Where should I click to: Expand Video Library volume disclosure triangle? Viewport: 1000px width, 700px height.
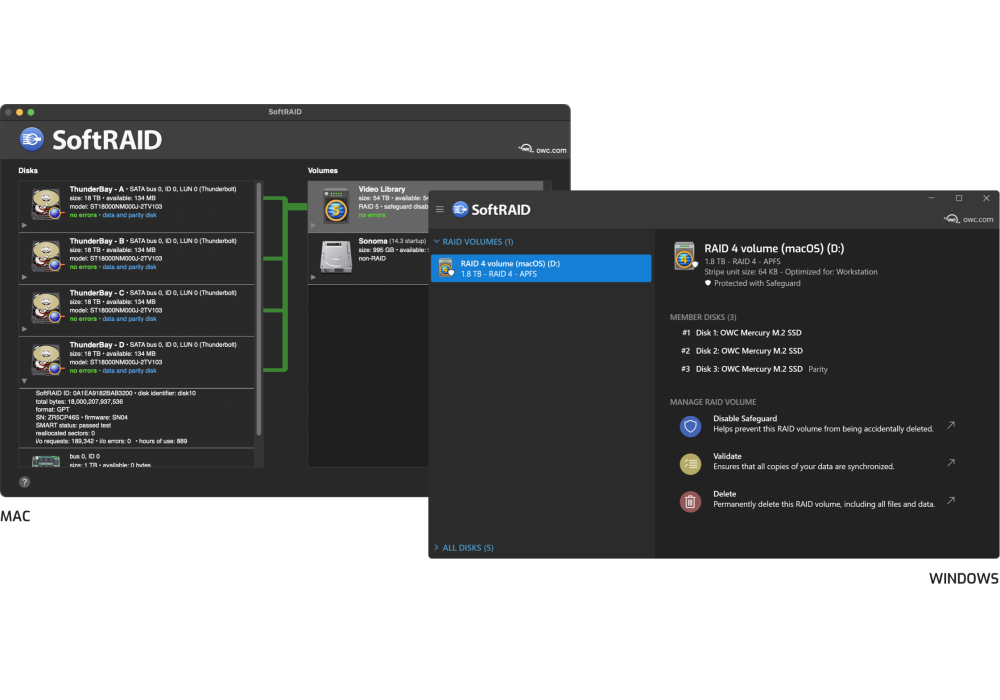click(x=313, y=225)
